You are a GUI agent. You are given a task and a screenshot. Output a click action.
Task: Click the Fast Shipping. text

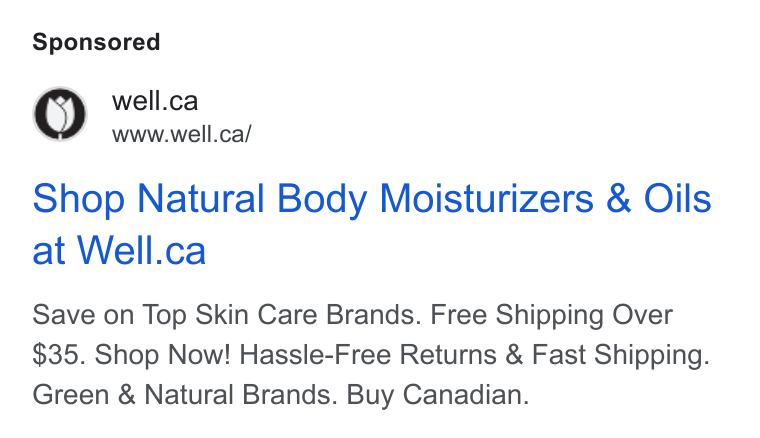click(x=621, y=356)
